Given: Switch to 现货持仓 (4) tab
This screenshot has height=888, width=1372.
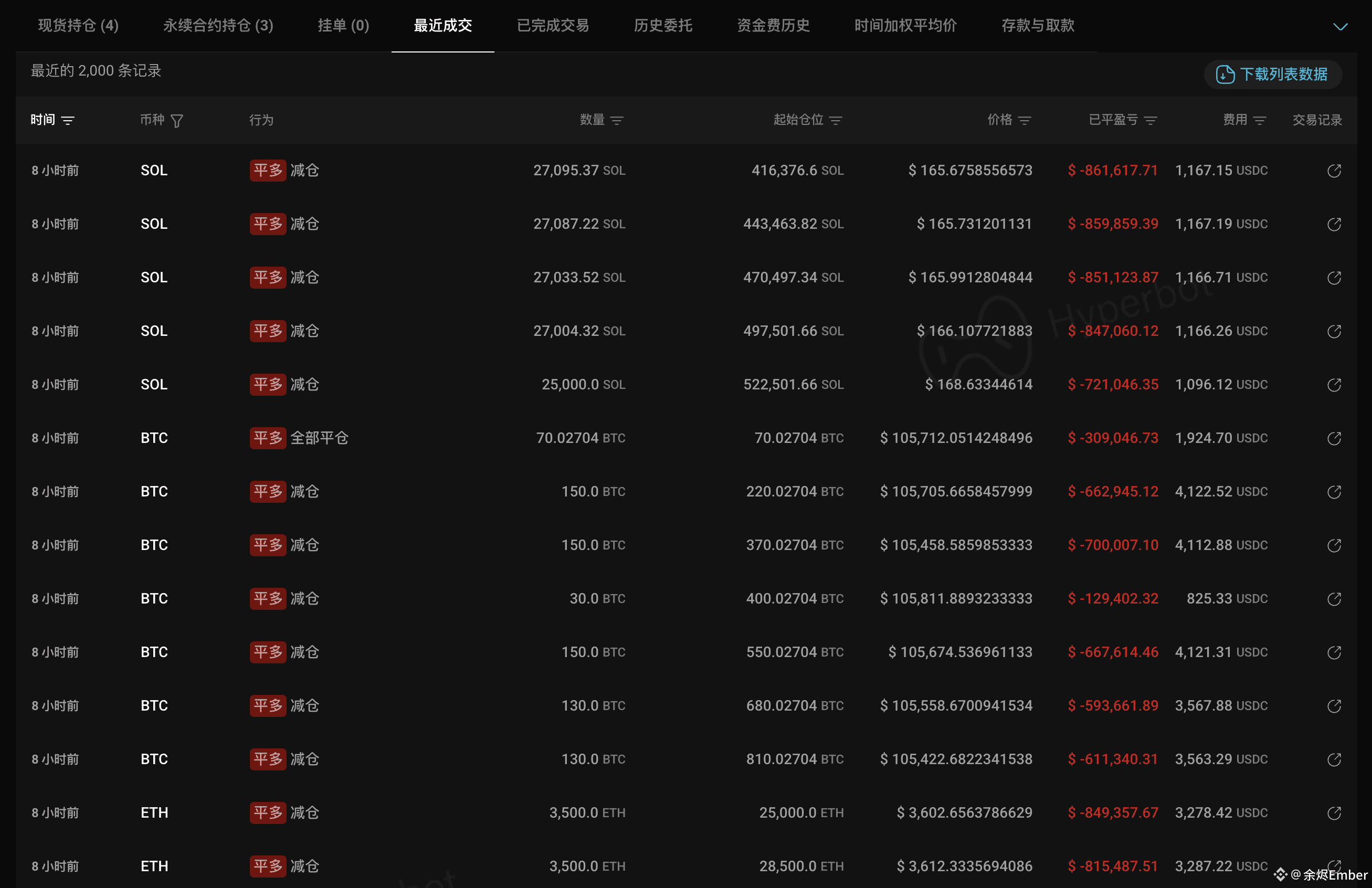Looking at the screenshot, I should pos(78,25).
